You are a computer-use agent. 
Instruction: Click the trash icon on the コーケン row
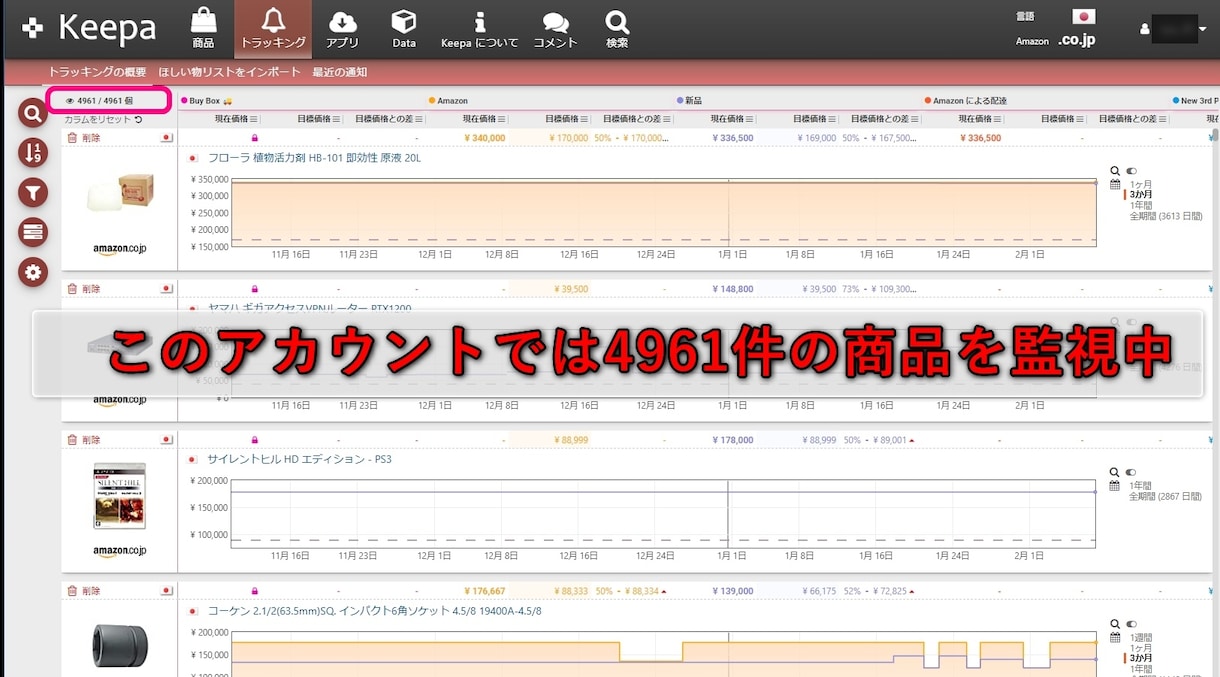click(72, 591)
